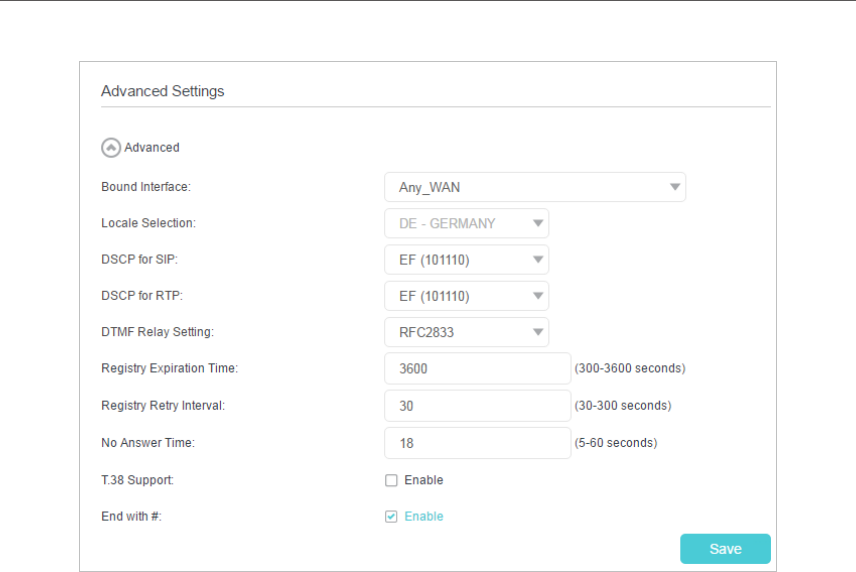This screenshot has height=572, width=856.
Task: Click the Locale Selection dropdown arrow
Action: pos(539,223)
